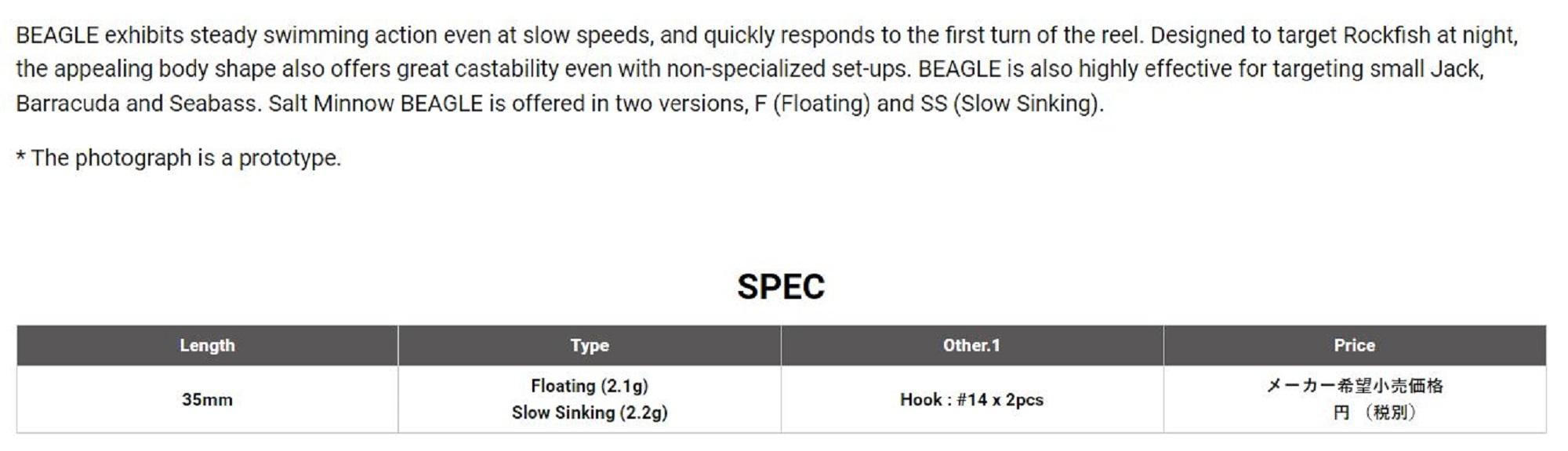Click the word Barracuda in the description
The width and height of the screenshot is (1568, 451).
[x=67, y=104]
